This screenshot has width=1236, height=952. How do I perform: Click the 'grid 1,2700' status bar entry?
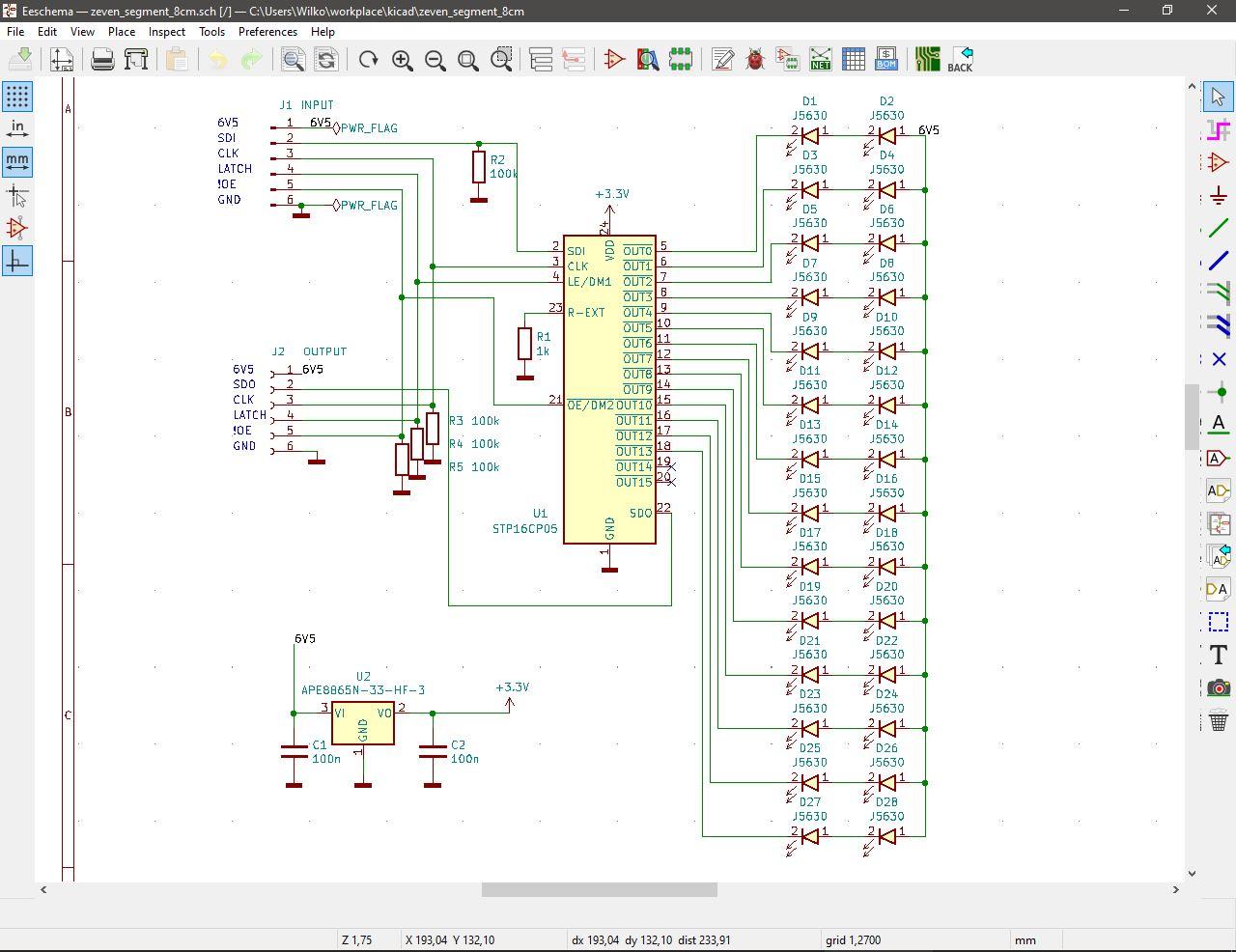[x=854, y=939]
